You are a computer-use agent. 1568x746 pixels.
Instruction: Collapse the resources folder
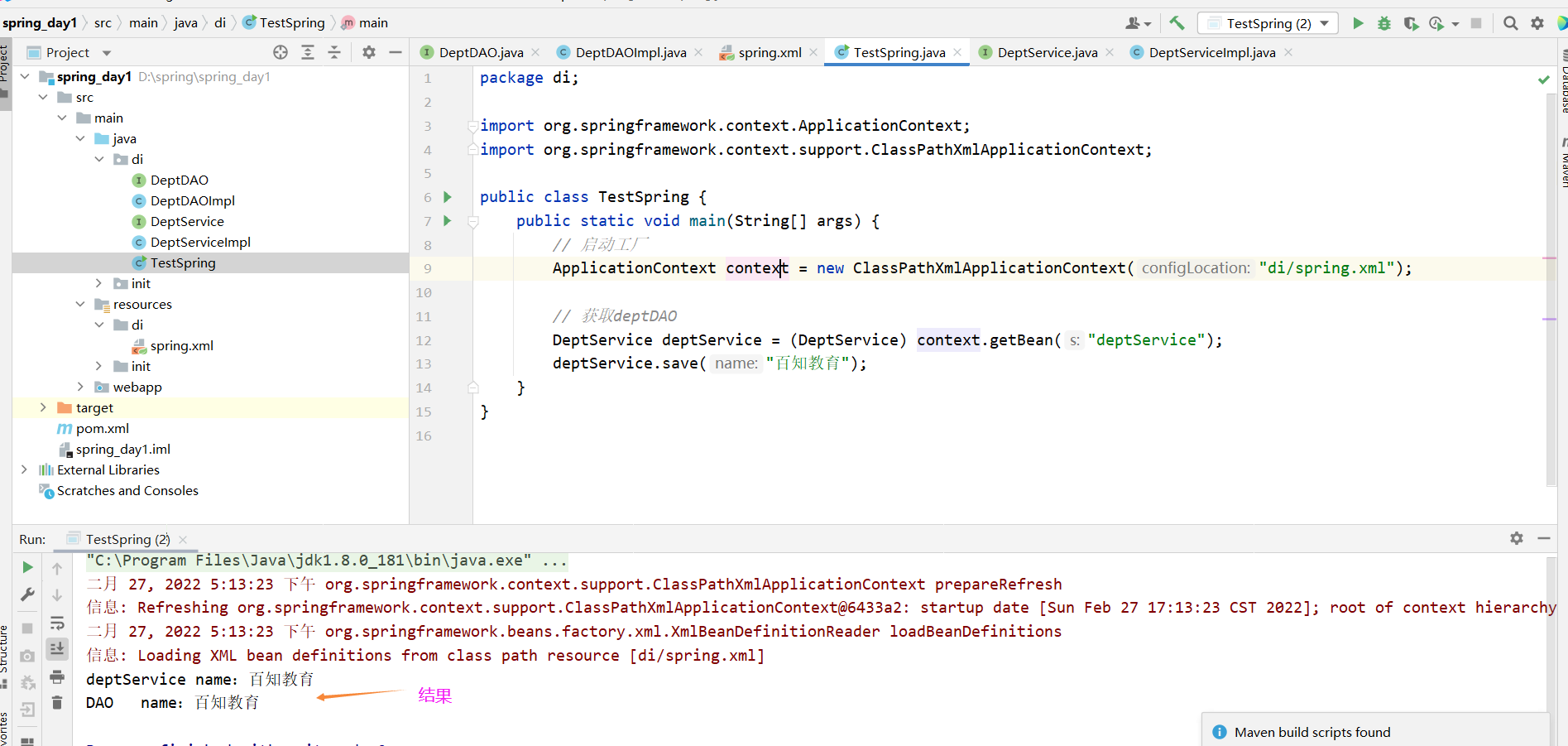pyautogui.click(x=80, y=304)
